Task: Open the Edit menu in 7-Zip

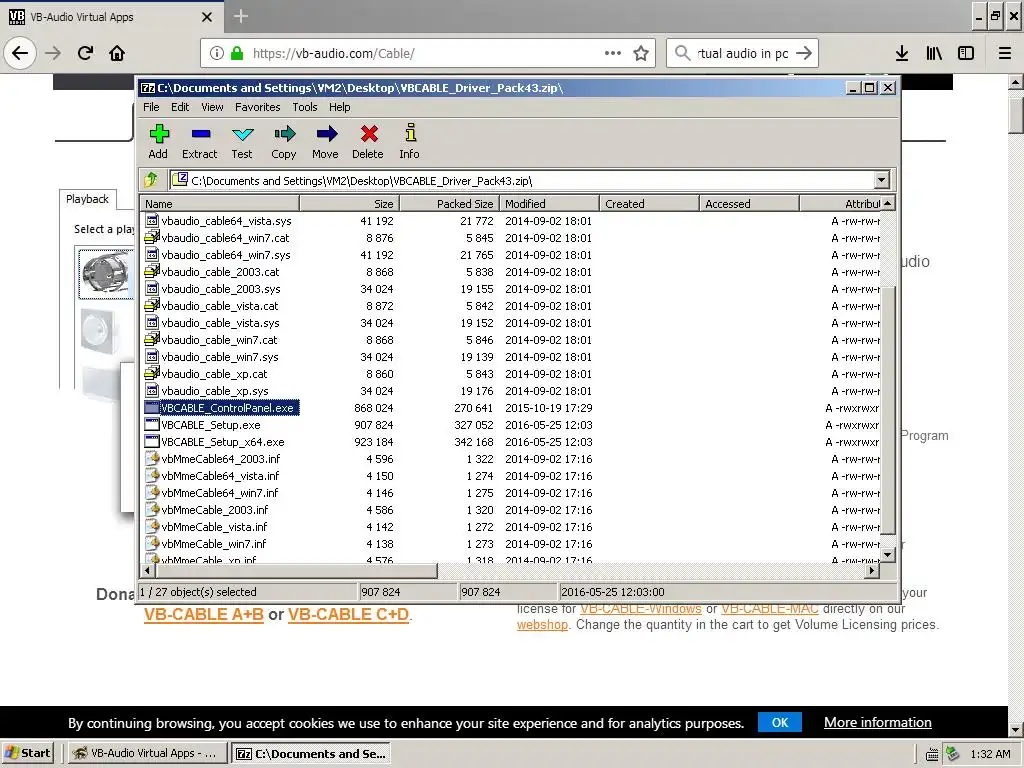Action: click(x=180, y=107)
